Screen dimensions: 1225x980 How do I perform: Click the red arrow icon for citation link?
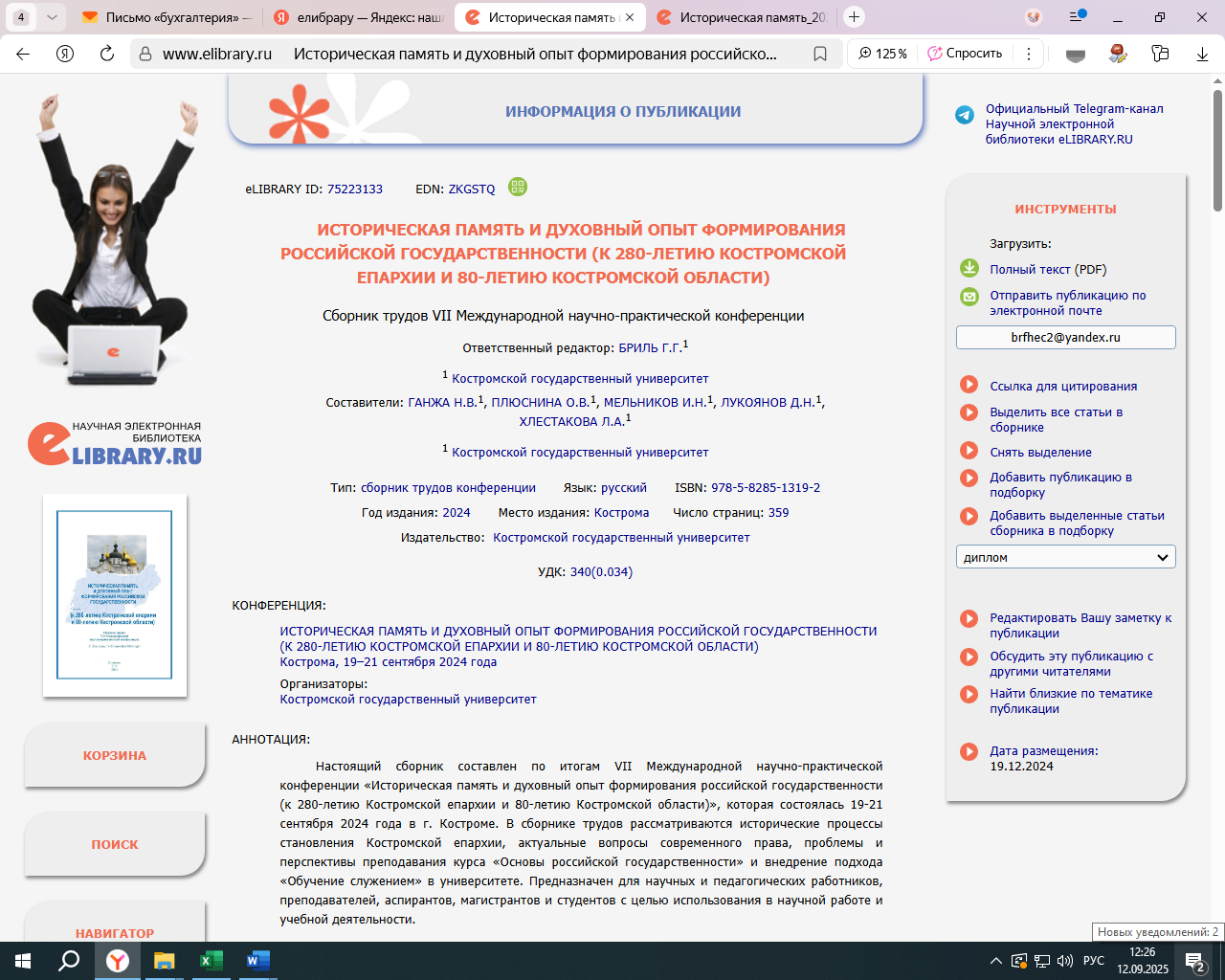[x=969, y=386]
